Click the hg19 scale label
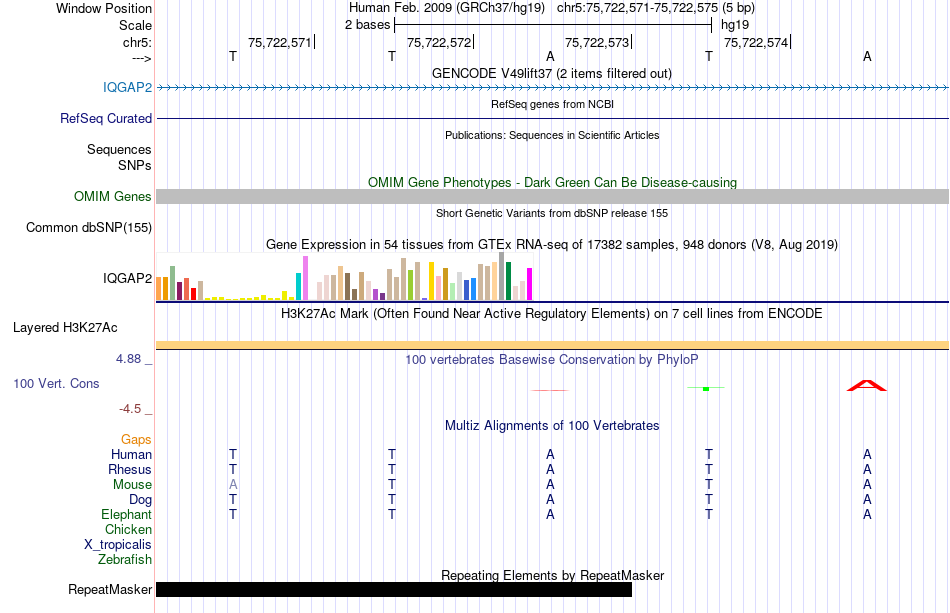The height and width of the screenshot is (613, 950). click(x=735, y=25)
